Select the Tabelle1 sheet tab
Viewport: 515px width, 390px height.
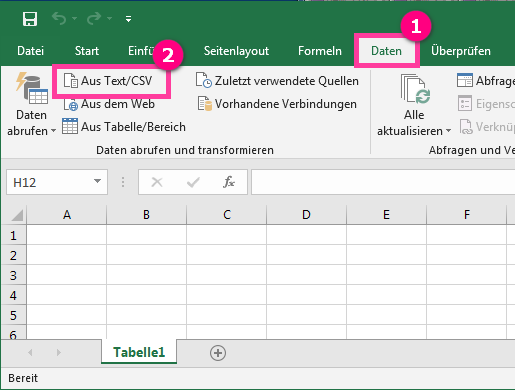139,352
